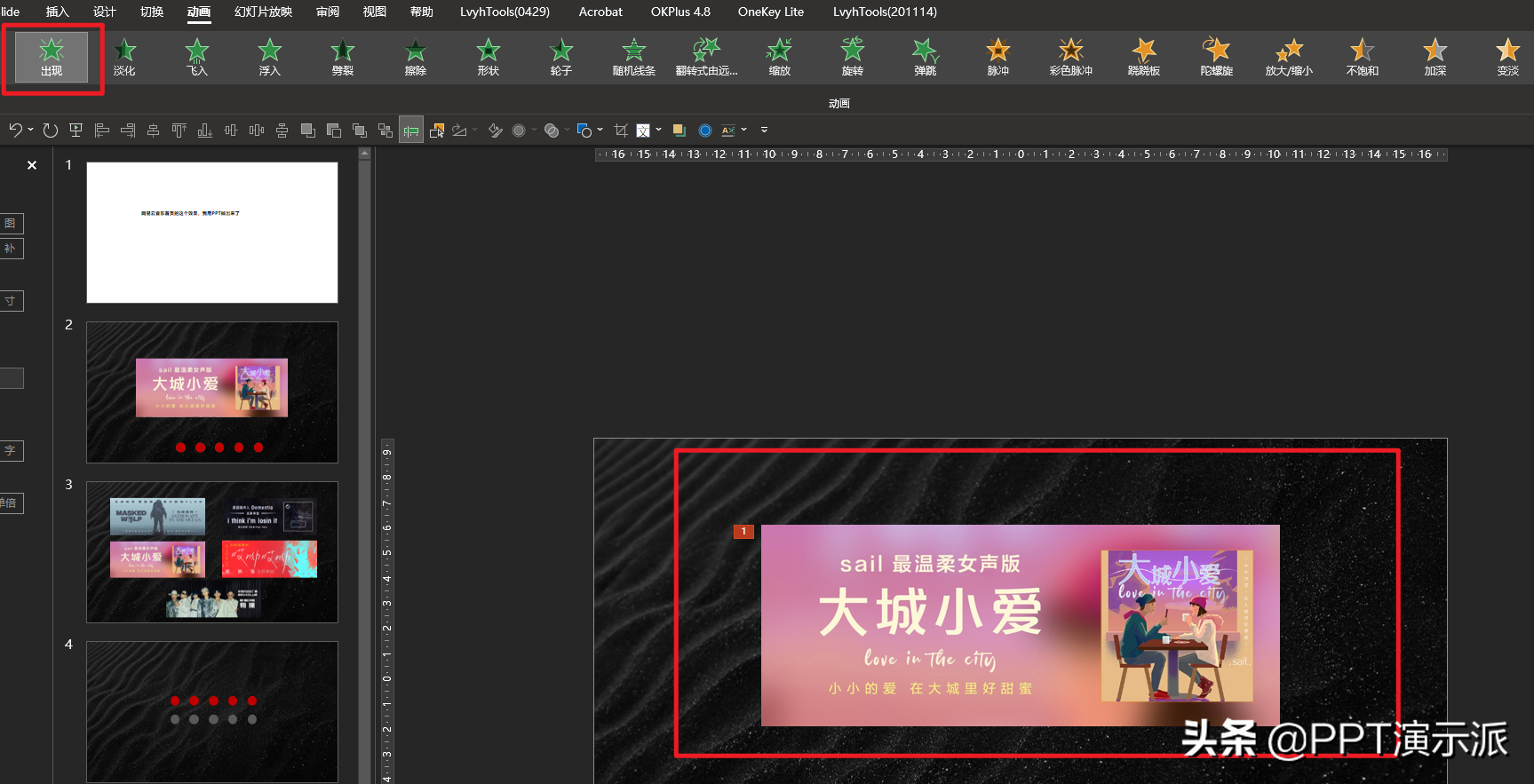
Task: Choose the 随机线条 random bars animation
Action: point(634,57)
